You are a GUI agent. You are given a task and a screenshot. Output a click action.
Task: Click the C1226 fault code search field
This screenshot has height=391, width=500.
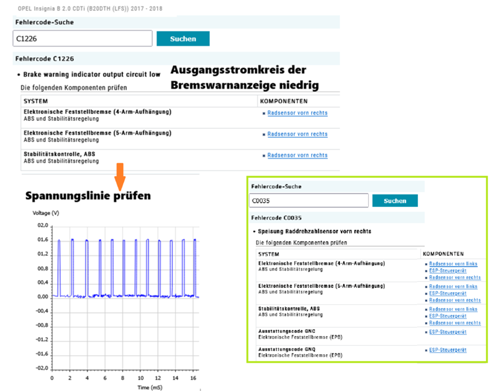[x=82, y=39]
